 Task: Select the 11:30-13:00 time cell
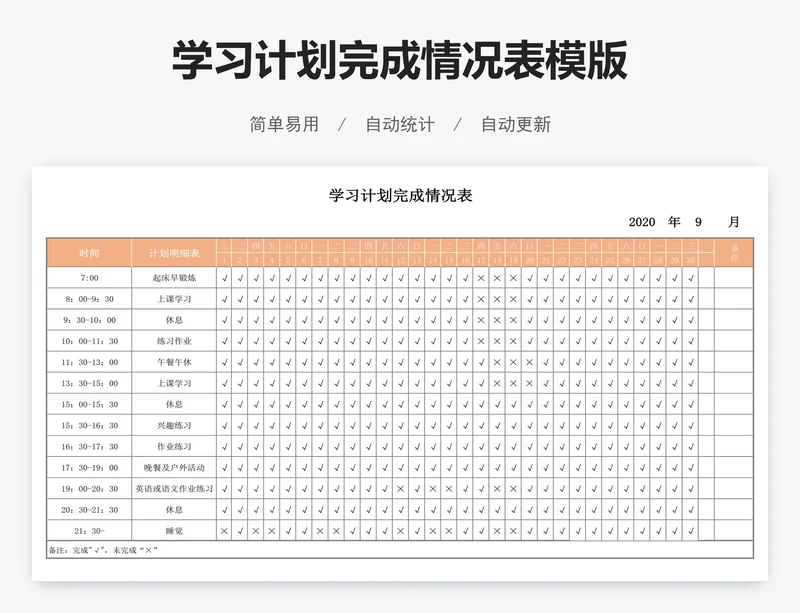click(x=89, y=362)
